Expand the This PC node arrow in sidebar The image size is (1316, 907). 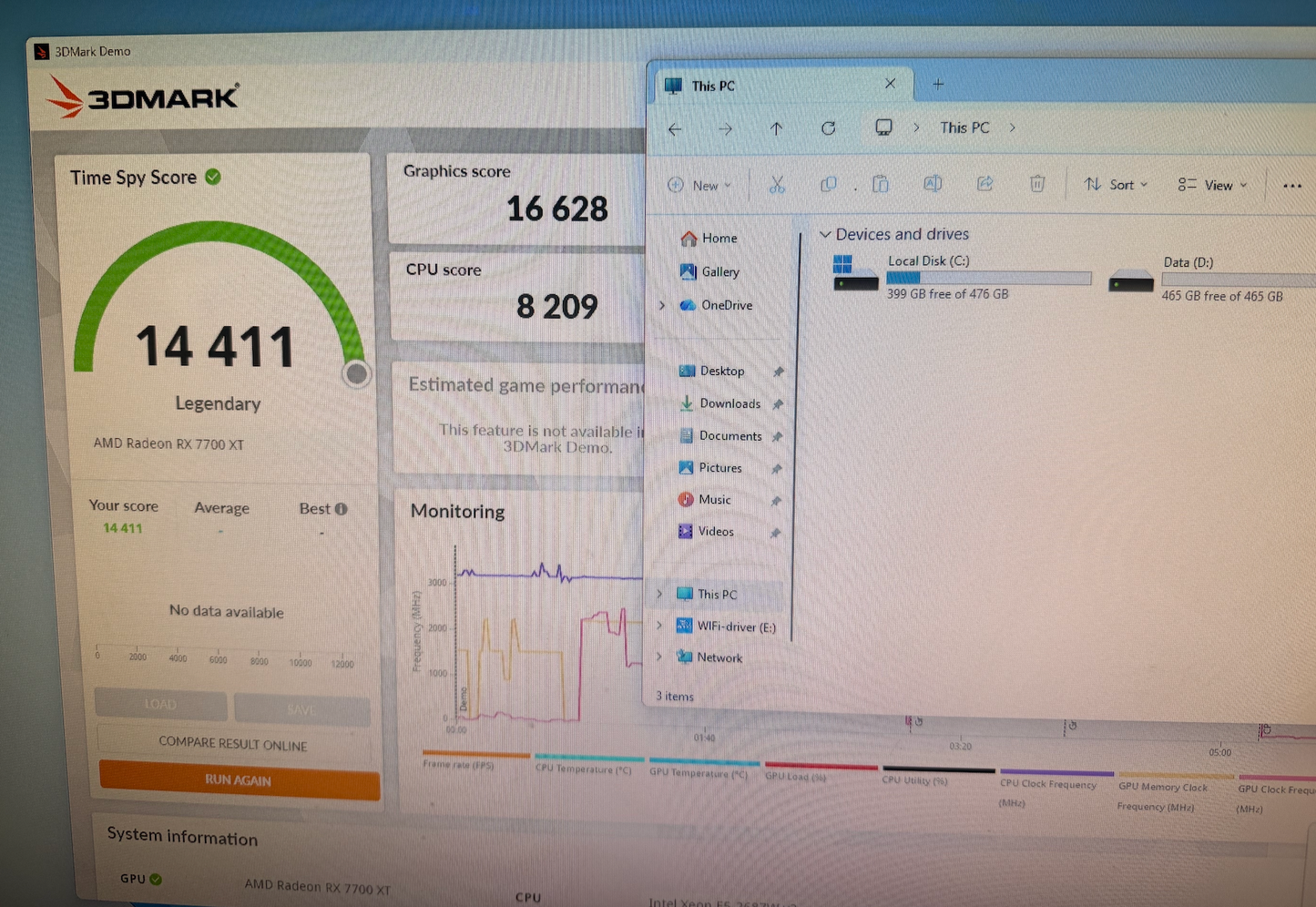tap(659, 594)
